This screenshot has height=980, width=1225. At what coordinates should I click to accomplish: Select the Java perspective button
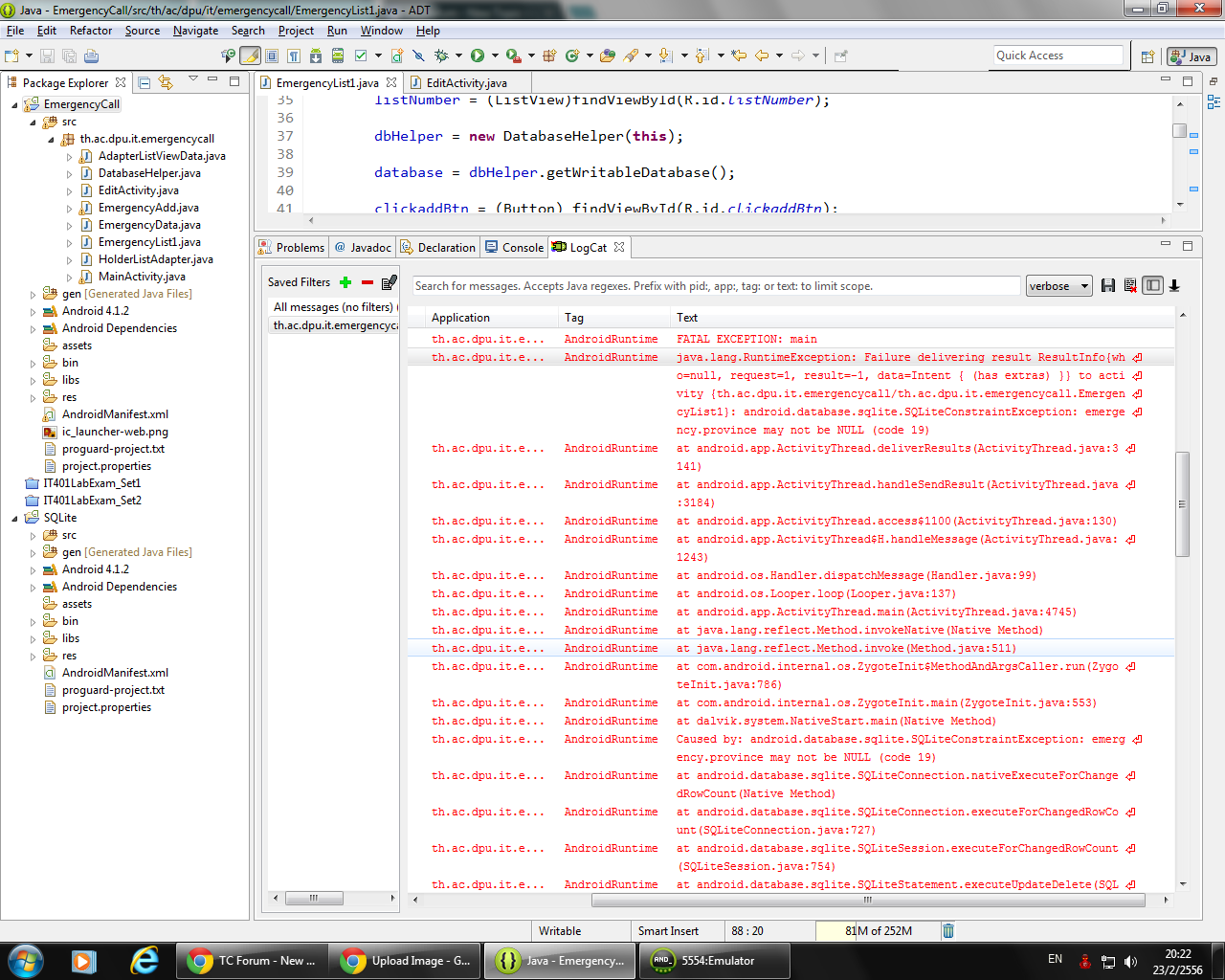(1192, 56)
